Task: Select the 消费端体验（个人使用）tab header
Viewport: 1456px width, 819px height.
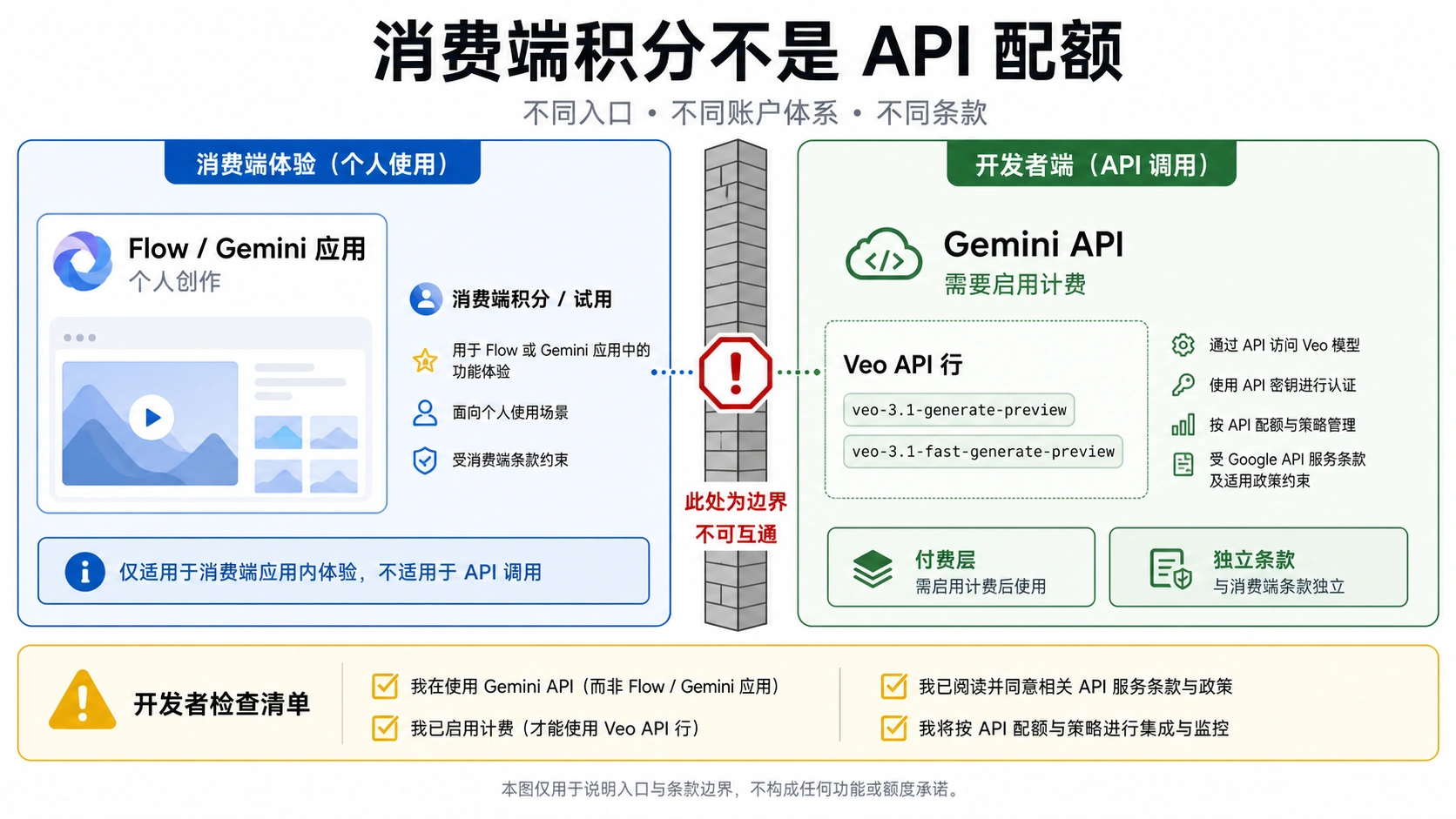Action: tap(322, 163)
